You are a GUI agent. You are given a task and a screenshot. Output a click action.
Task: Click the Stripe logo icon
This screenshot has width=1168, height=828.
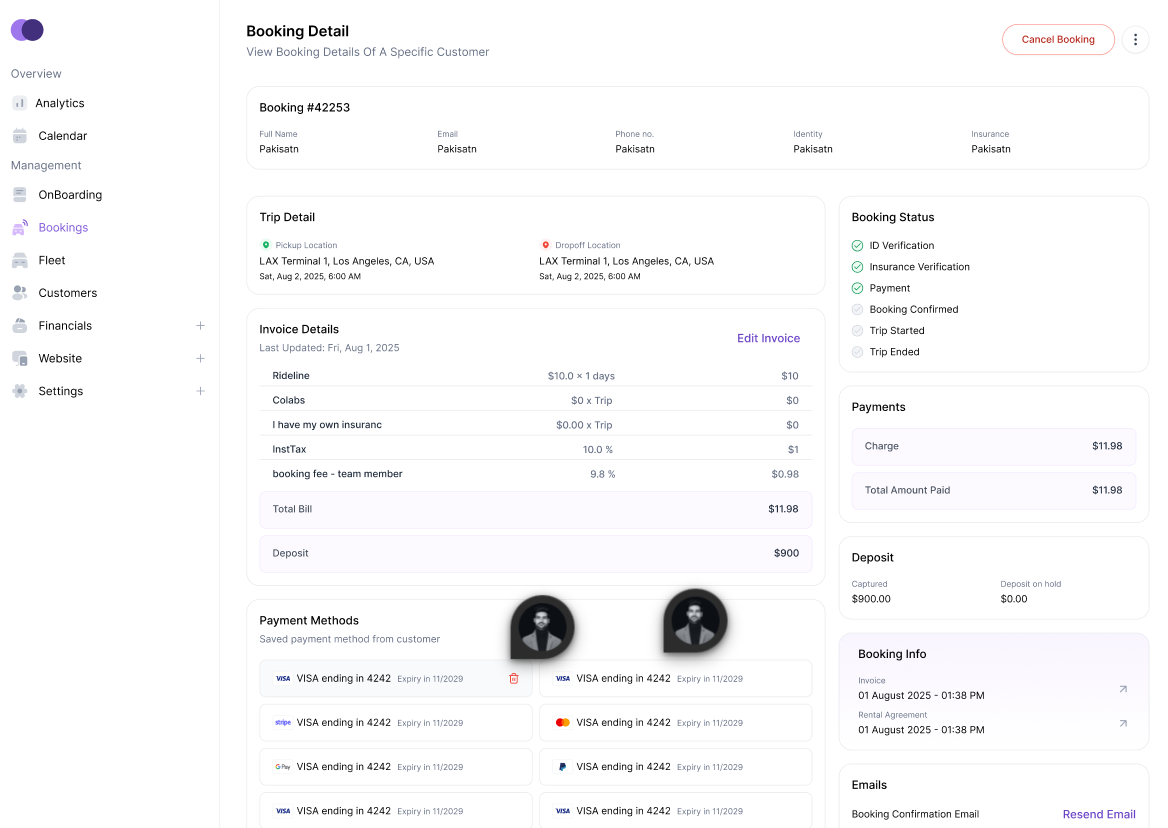click(283, 722)
